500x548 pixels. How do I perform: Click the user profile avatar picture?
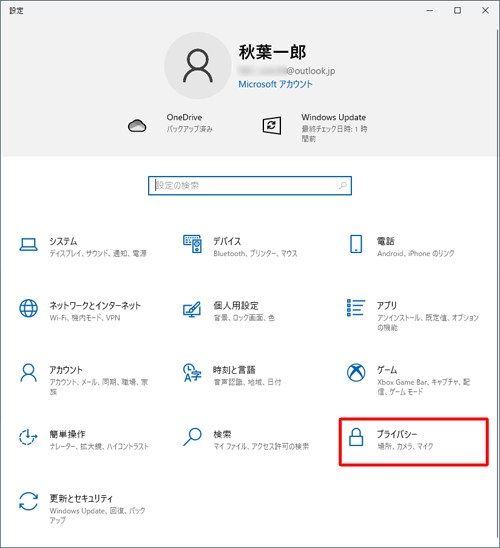(x=198, y=66)
